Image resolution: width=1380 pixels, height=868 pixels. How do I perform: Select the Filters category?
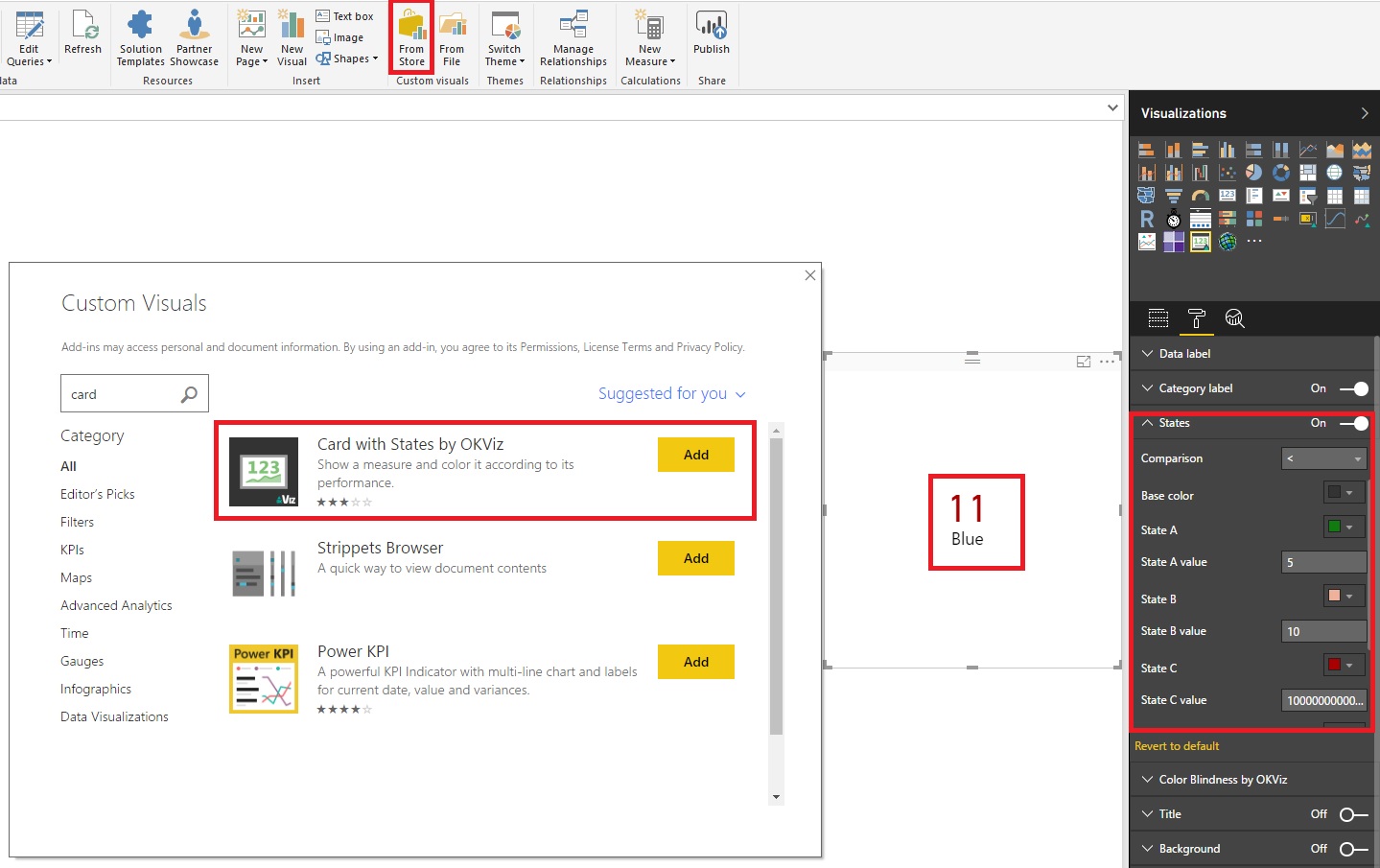[x=77, y=522]
